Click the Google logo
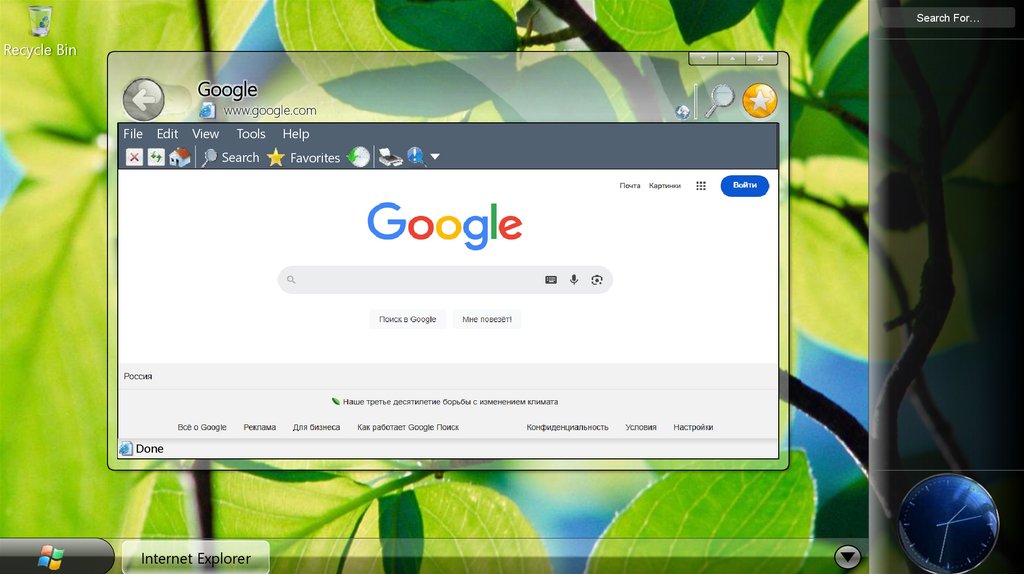The image size is (1024, 574). 445,225
